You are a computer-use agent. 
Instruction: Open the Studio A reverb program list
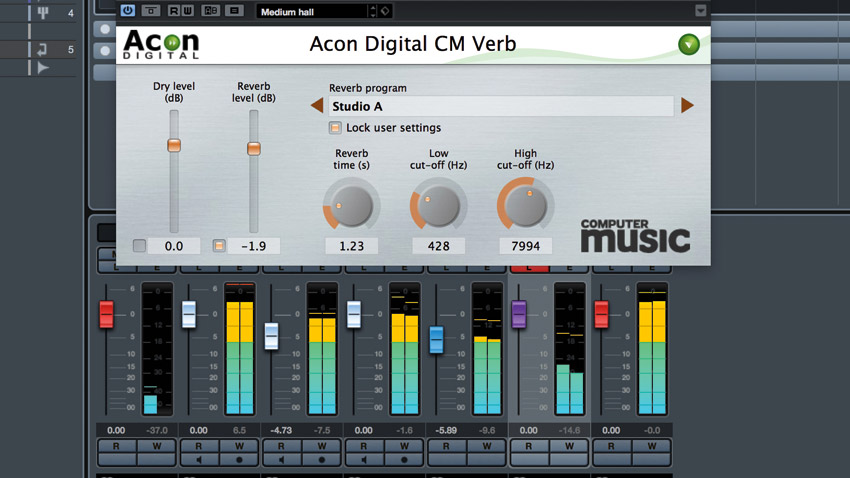501,106
